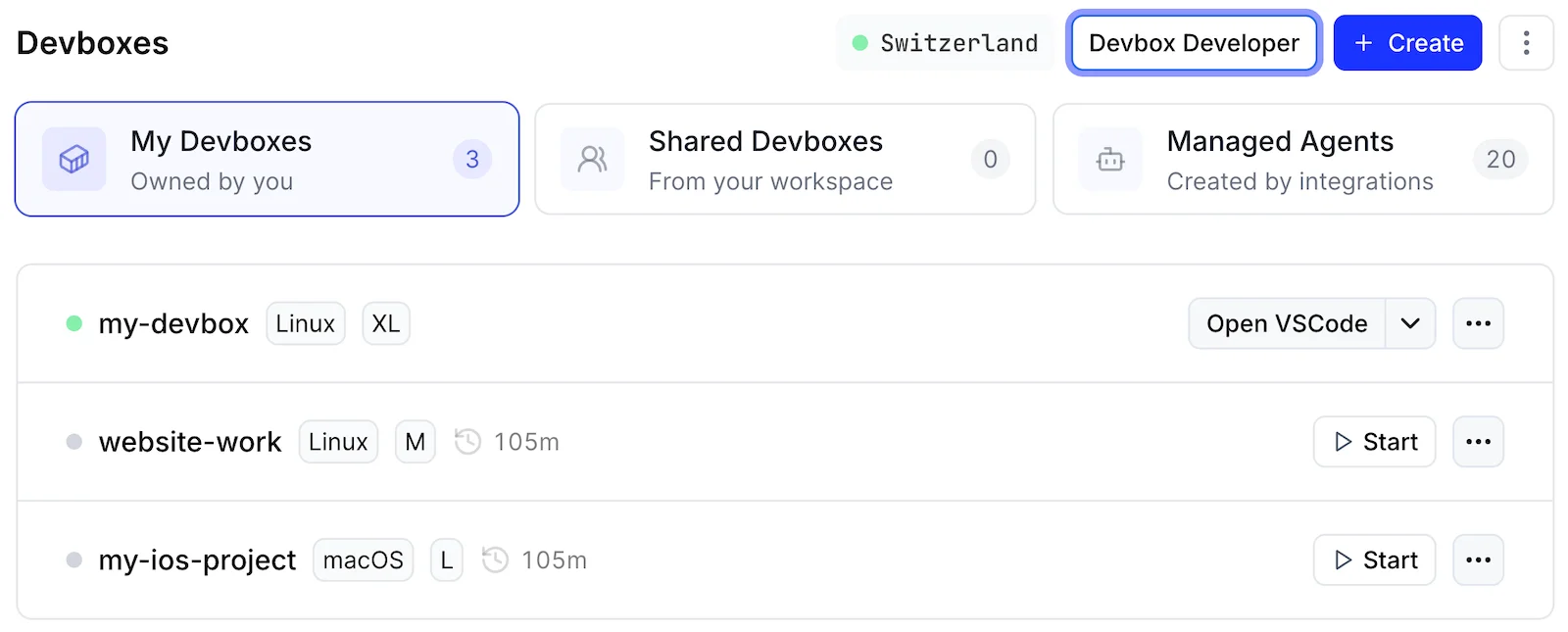This screenshot has height=632, width=1568.
Task: Click the Switzerland region selector
Action: tap(945, 43)
